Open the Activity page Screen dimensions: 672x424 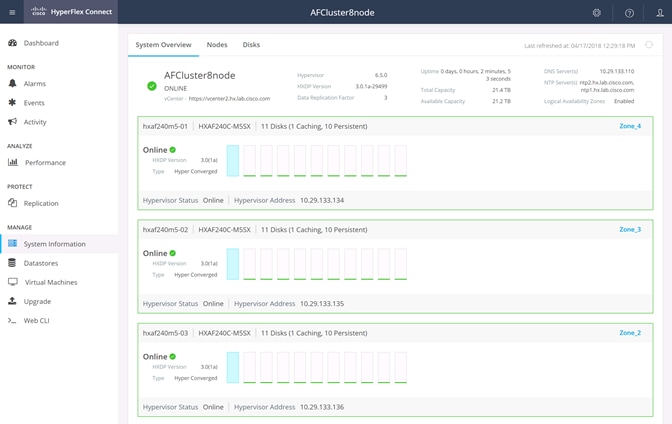click(35, 122)
